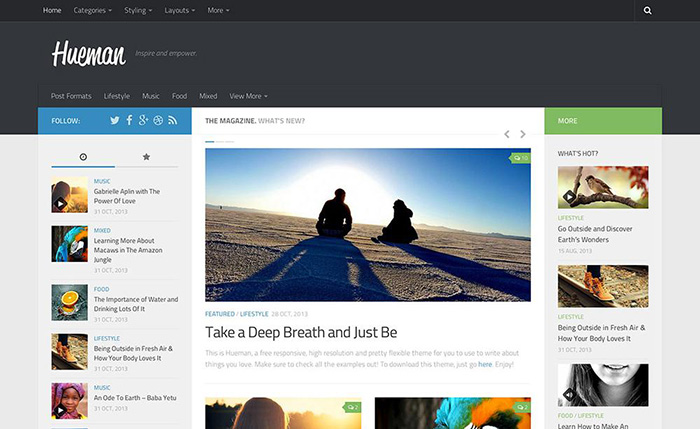Open the Twitter follow icon

click(x=115, y=121)
